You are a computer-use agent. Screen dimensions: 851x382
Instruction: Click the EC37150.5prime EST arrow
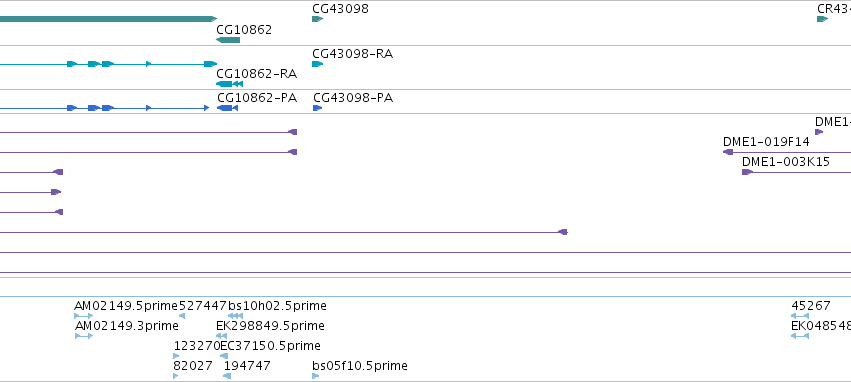(224, 356)
